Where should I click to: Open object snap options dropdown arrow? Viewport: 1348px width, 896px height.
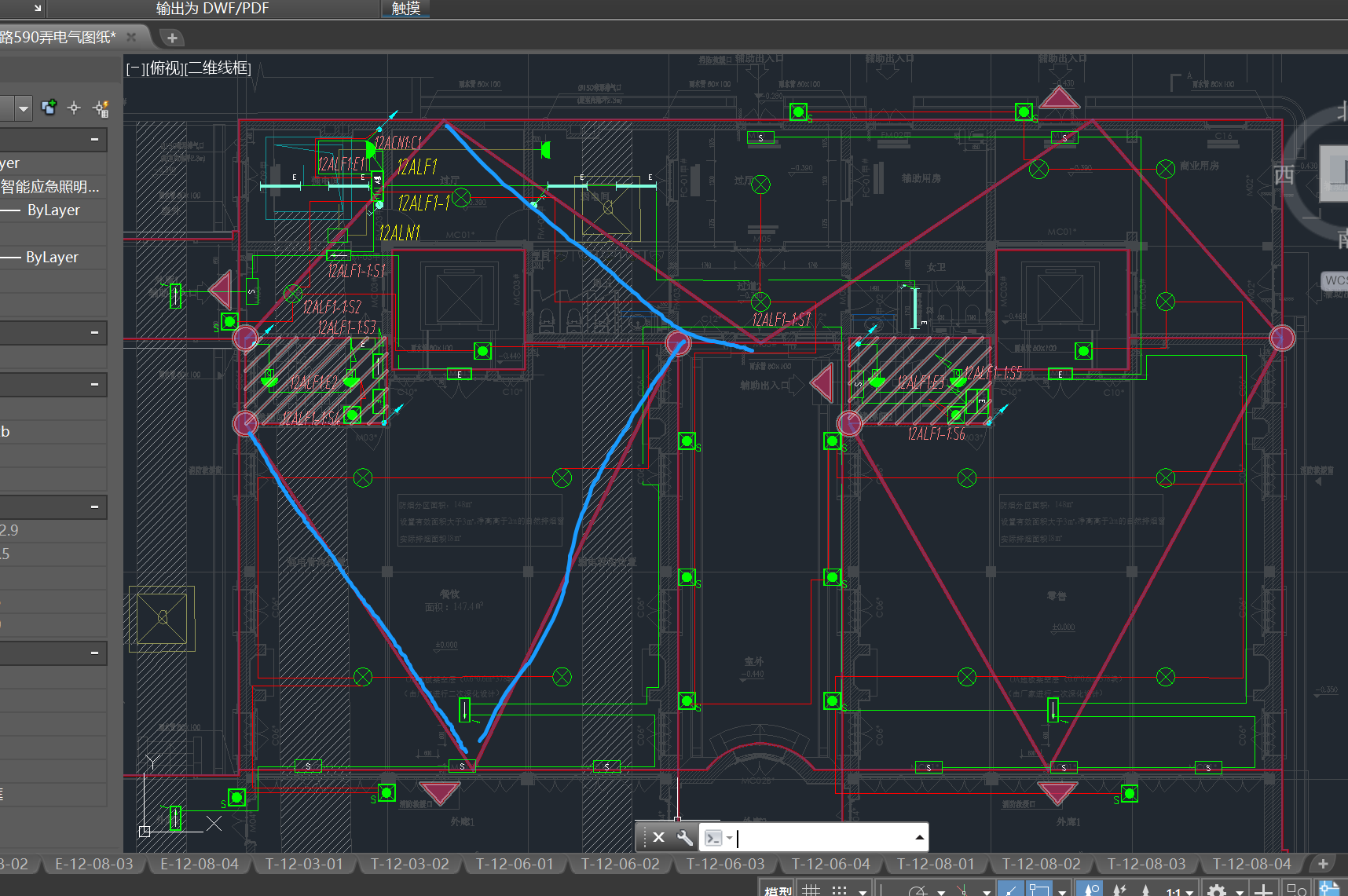[1061, 891]
